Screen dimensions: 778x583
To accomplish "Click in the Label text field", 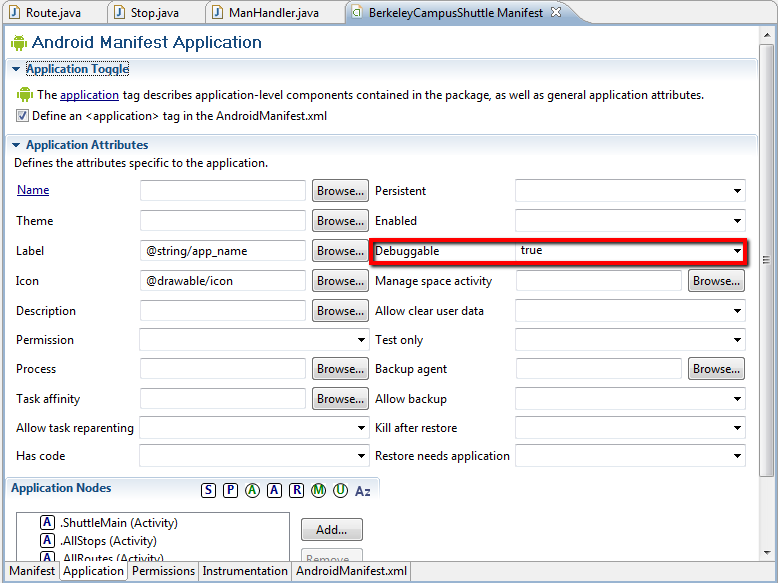I will 222,251.
